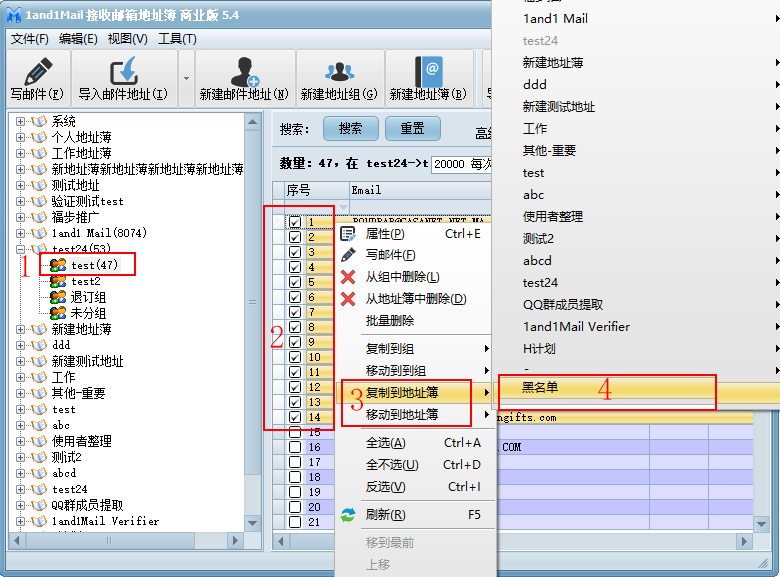780x577 pixels.
Task: Click the 工作地址簿 book icon
Action: coord(39,153)
